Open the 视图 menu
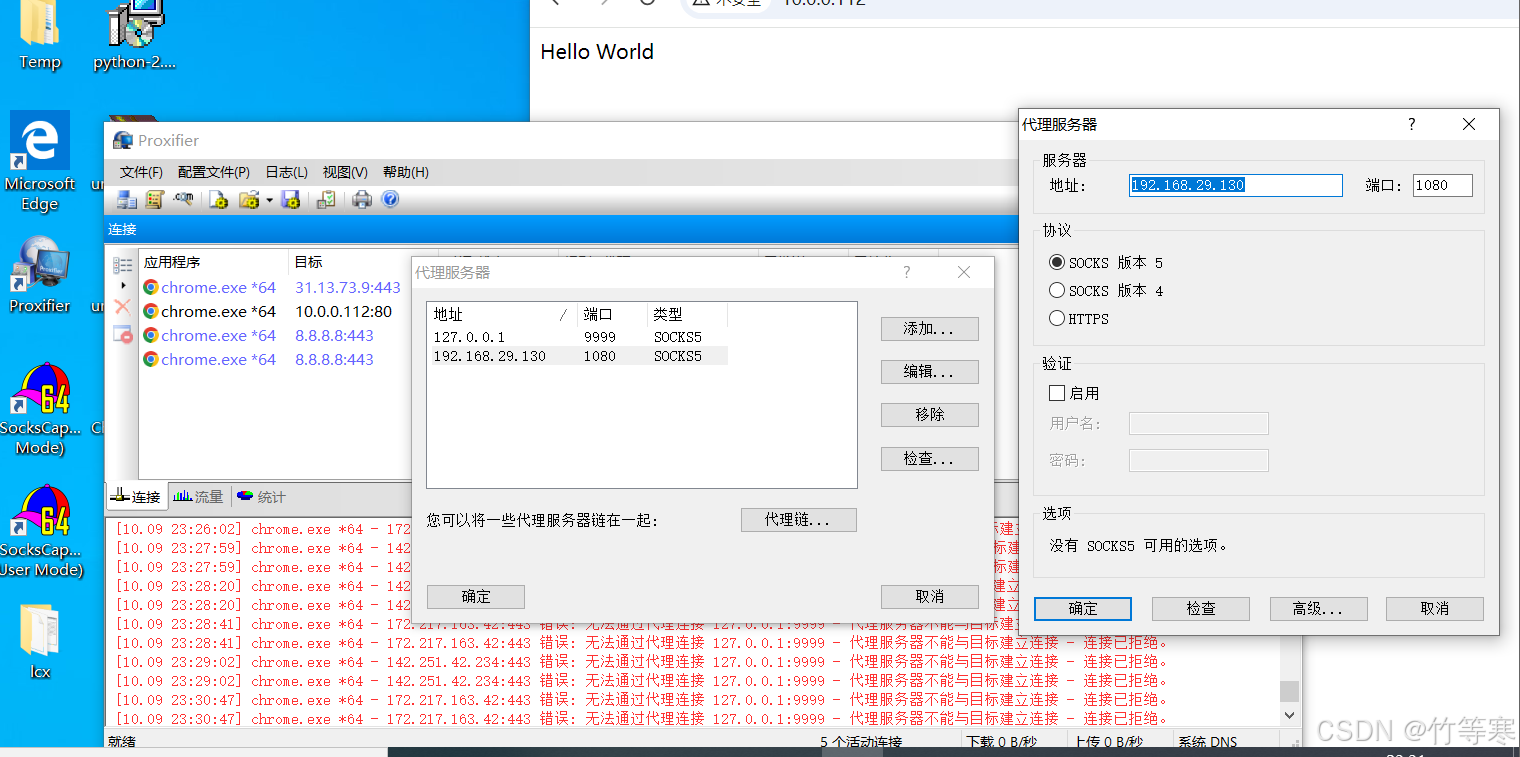 pyautogui.click(x=344, y=172)
